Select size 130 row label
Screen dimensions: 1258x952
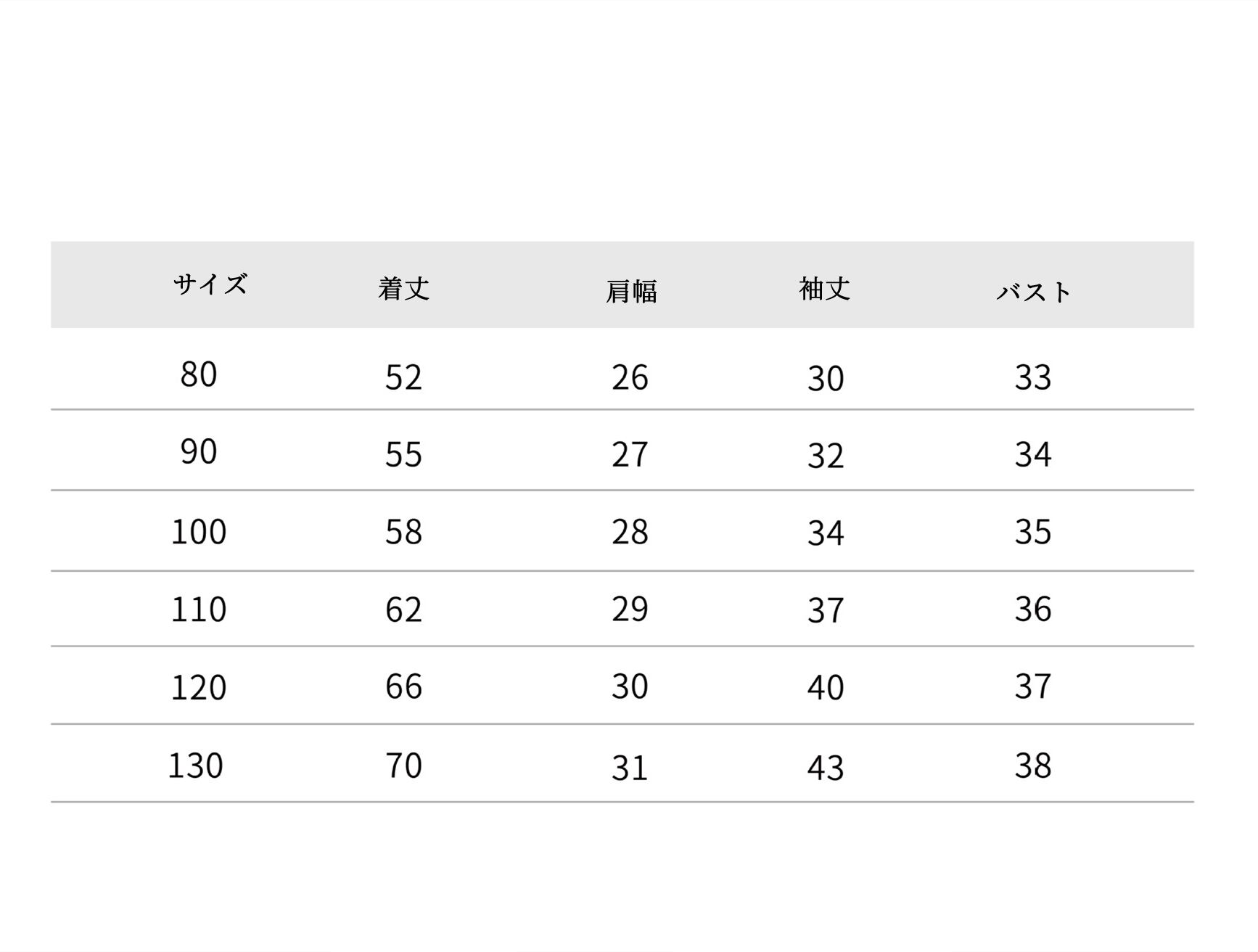pos(195,766)
